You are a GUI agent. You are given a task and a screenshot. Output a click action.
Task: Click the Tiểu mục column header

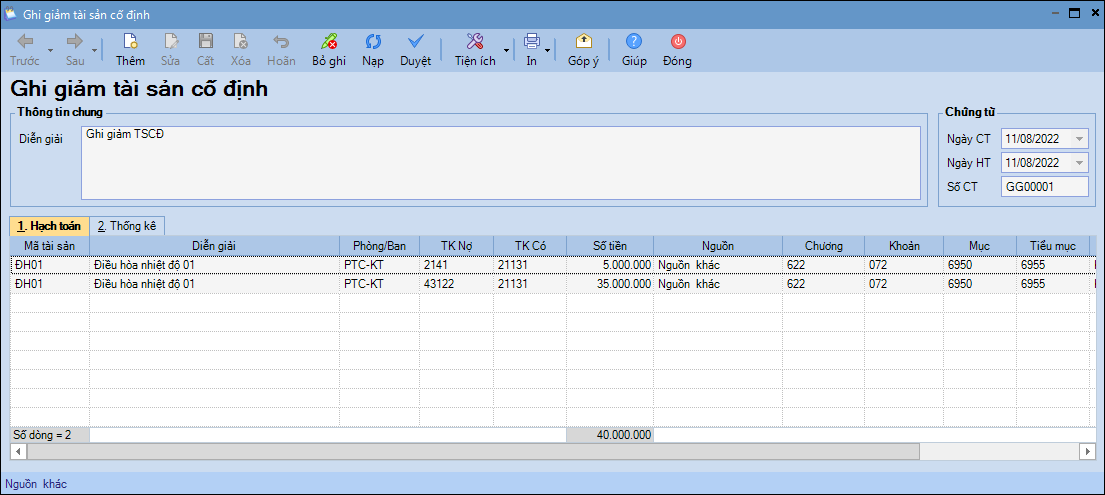pos(1052,245)
